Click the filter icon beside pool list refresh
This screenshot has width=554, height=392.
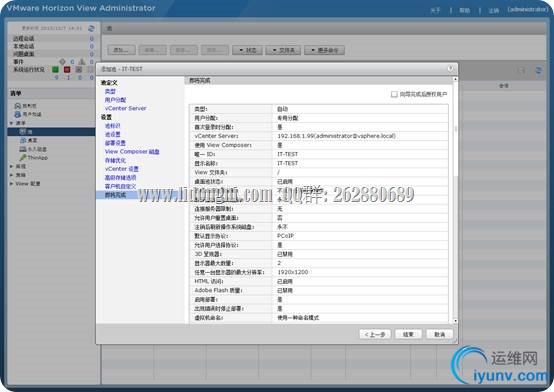tap(522, 71)
